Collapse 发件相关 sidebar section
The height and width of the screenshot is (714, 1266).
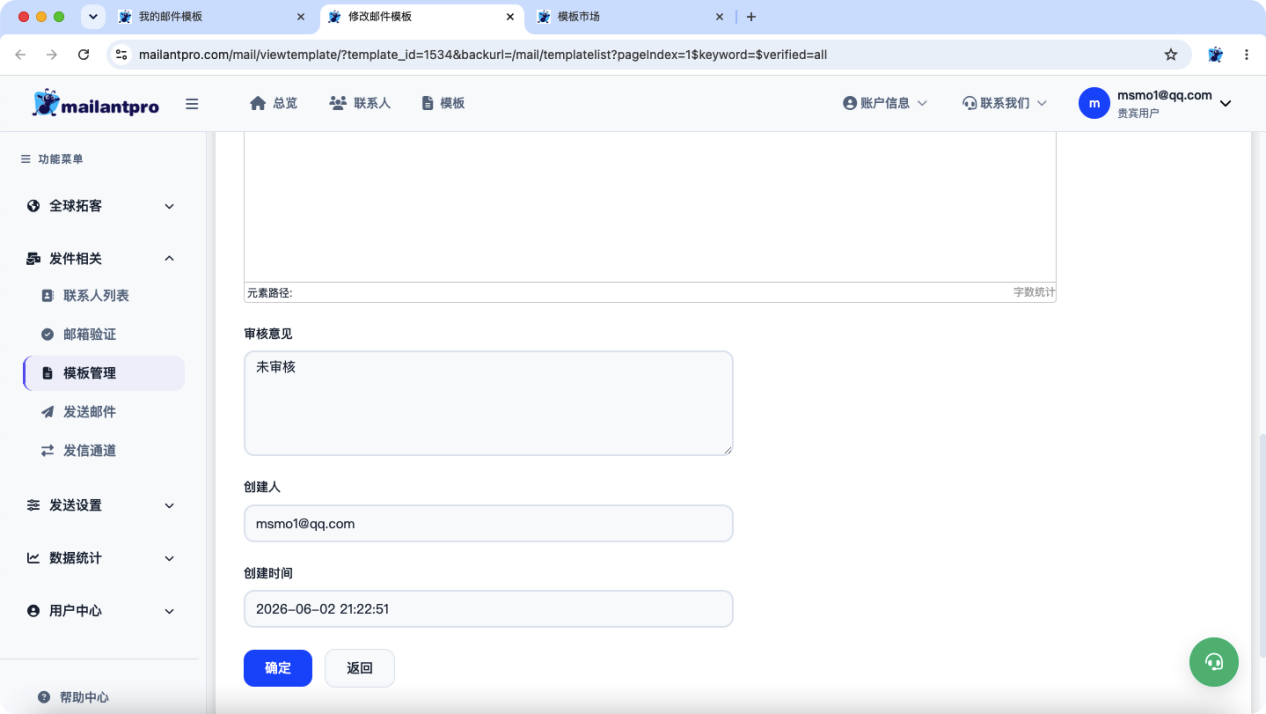(x=100, y=258)
